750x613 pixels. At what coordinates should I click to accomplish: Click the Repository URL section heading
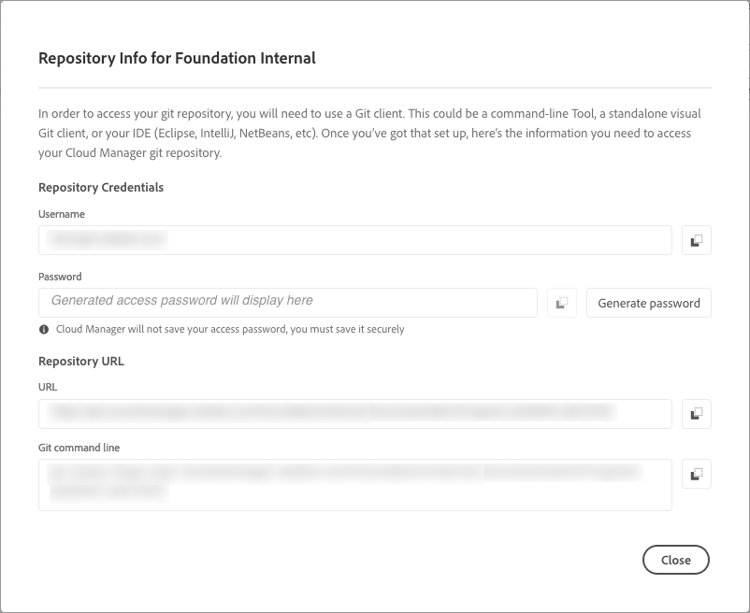(81, 361)
